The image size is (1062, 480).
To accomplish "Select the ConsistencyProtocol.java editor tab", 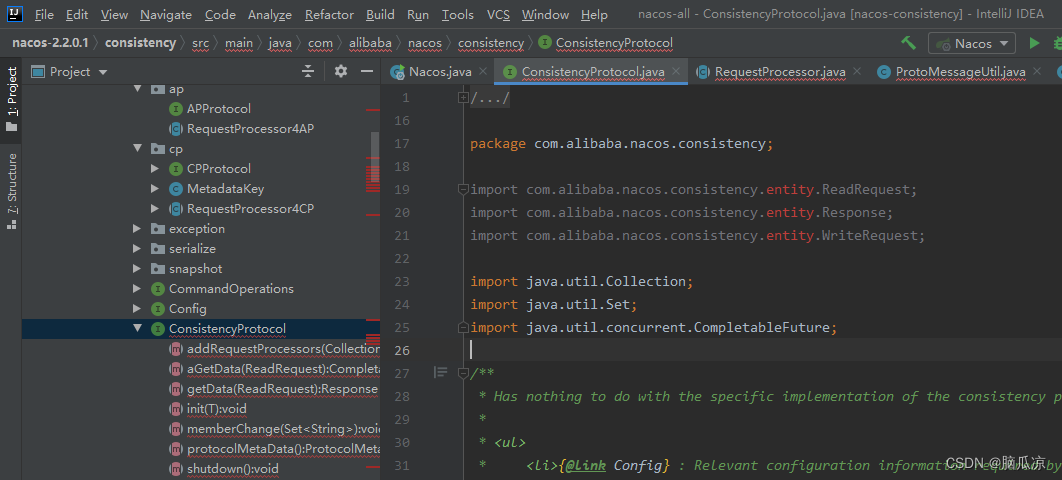I will tap(591, 71).
